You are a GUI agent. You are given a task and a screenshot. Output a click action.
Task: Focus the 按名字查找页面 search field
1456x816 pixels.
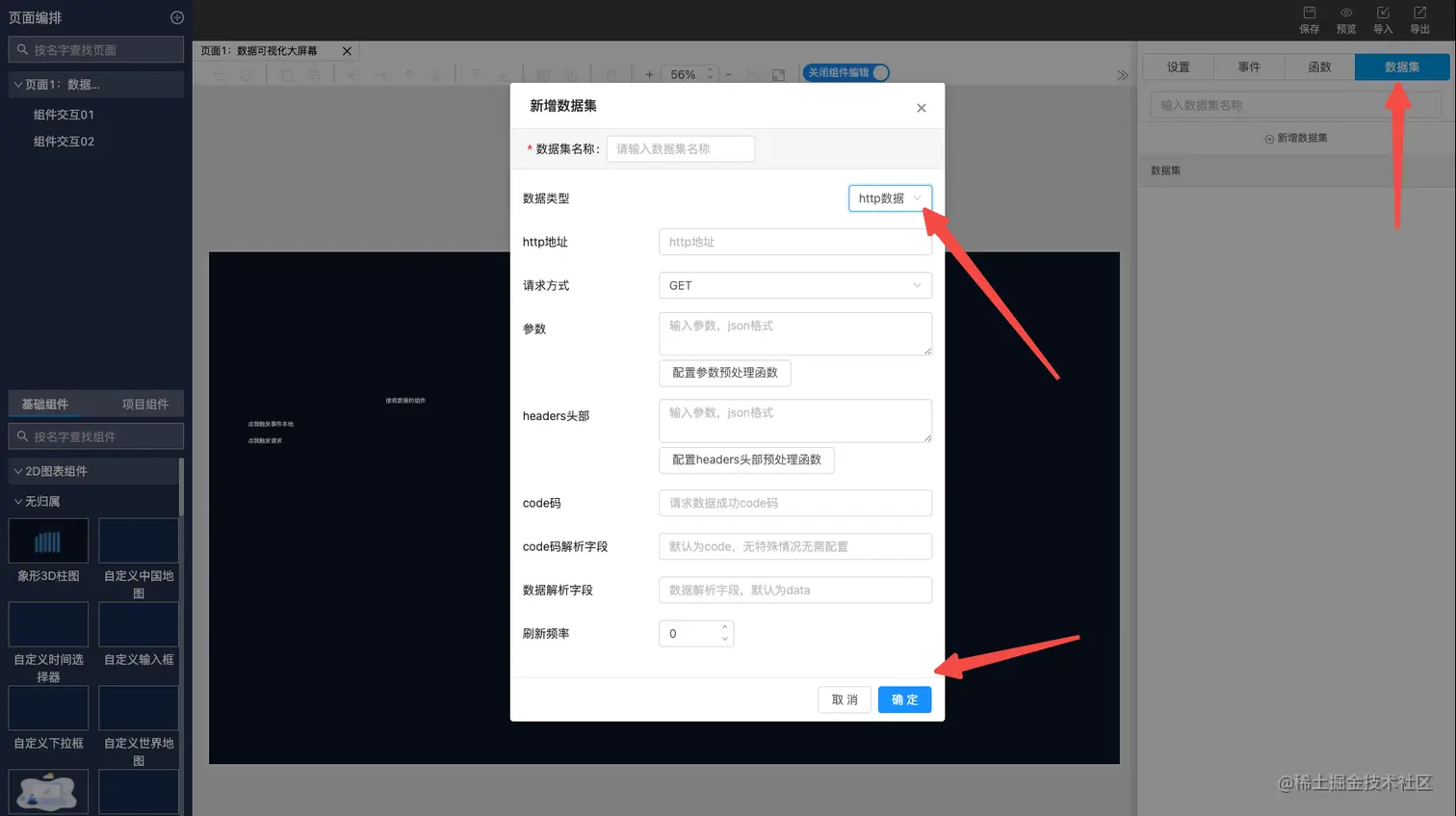tap(96, 49)
